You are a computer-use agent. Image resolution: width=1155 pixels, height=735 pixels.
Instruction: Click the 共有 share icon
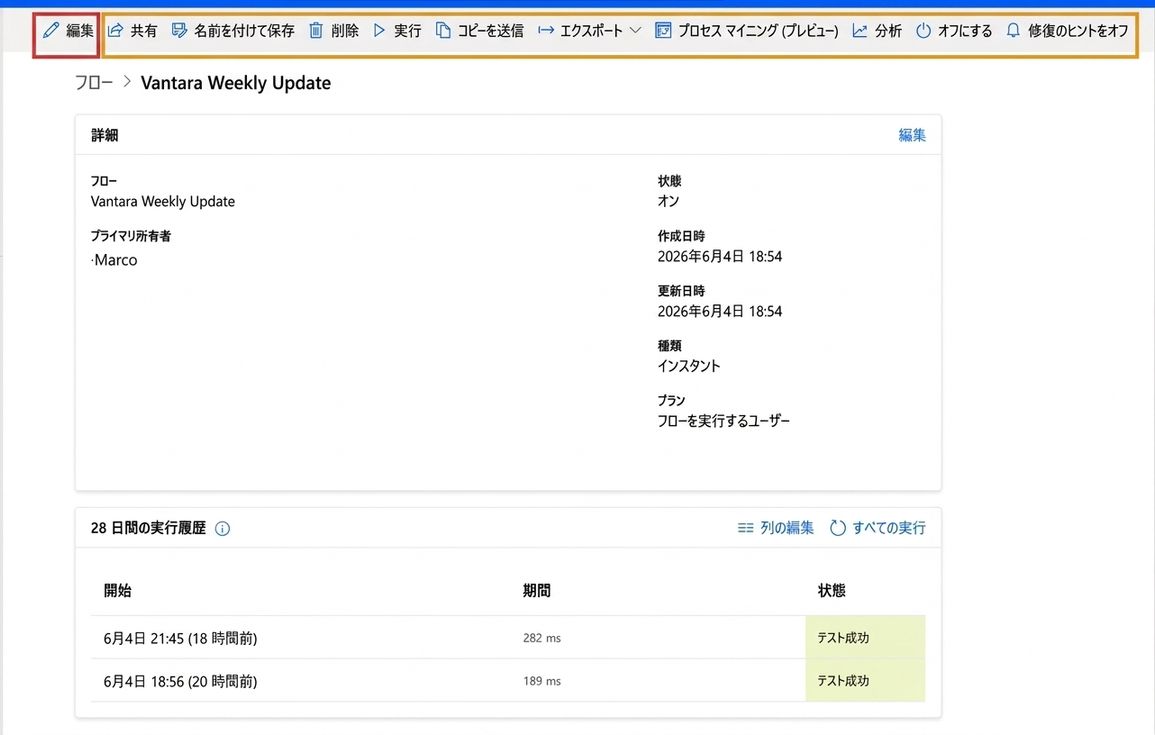(116, 30)
